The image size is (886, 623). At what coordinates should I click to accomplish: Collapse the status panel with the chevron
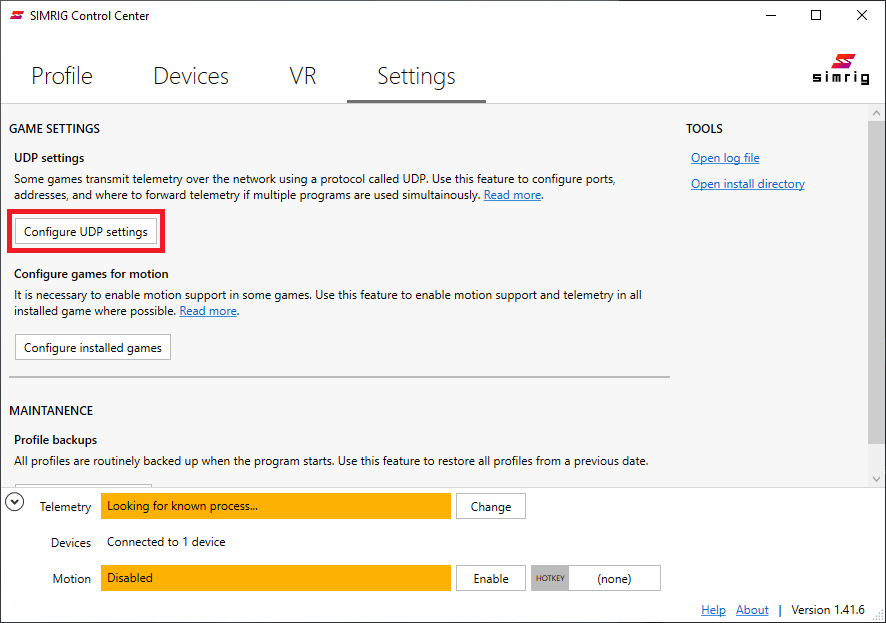coord(15,502)
